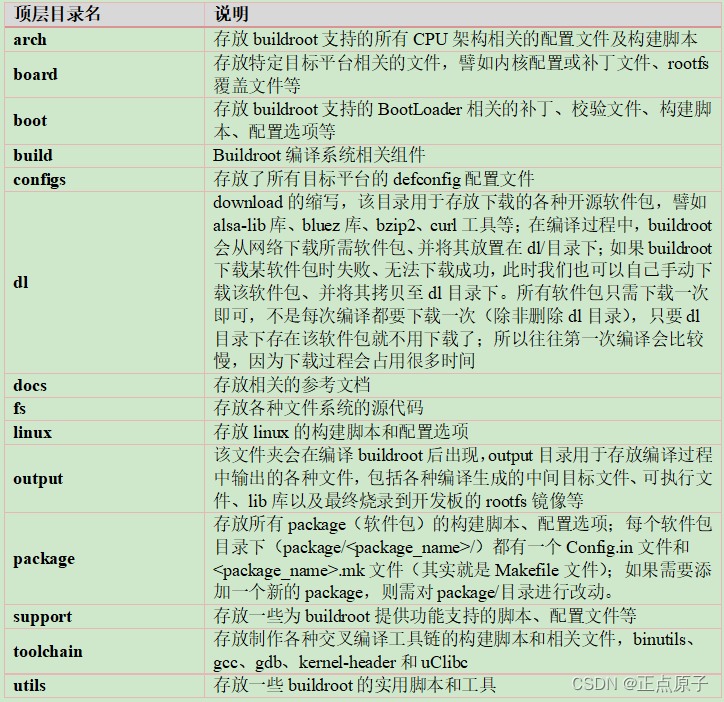Click '存放相关的参考文档' description
This screenshot has width=724, height=702.
[x=463, y=385]
